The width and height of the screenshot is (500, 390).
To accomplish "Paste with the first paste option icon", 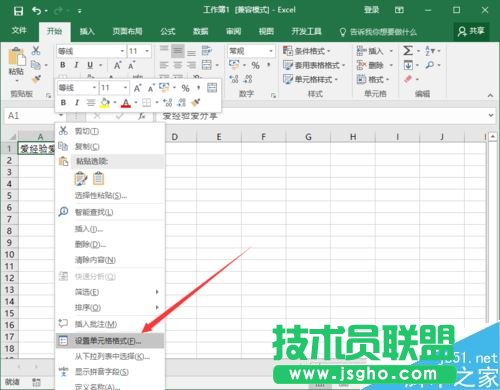I will 81,179.
